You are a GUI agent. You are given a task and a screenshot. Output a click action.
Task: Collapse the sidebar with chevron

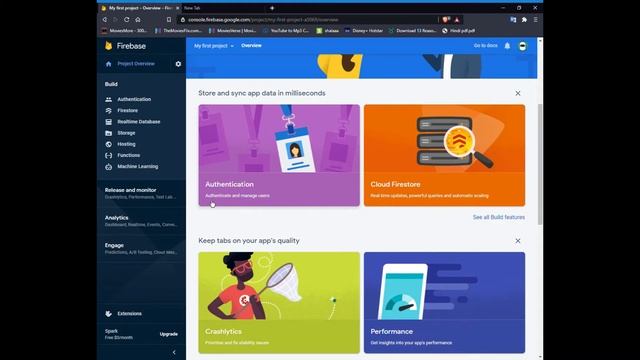174,352
